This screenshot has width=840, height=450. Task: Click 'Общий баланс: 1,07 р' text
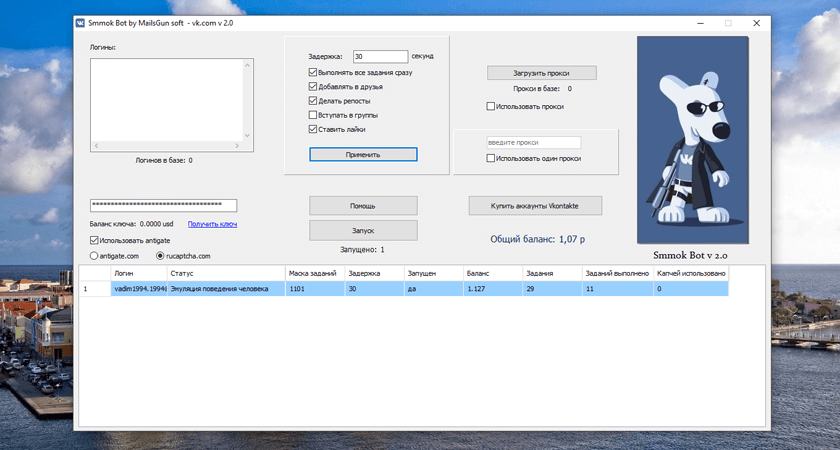[537, 239]
